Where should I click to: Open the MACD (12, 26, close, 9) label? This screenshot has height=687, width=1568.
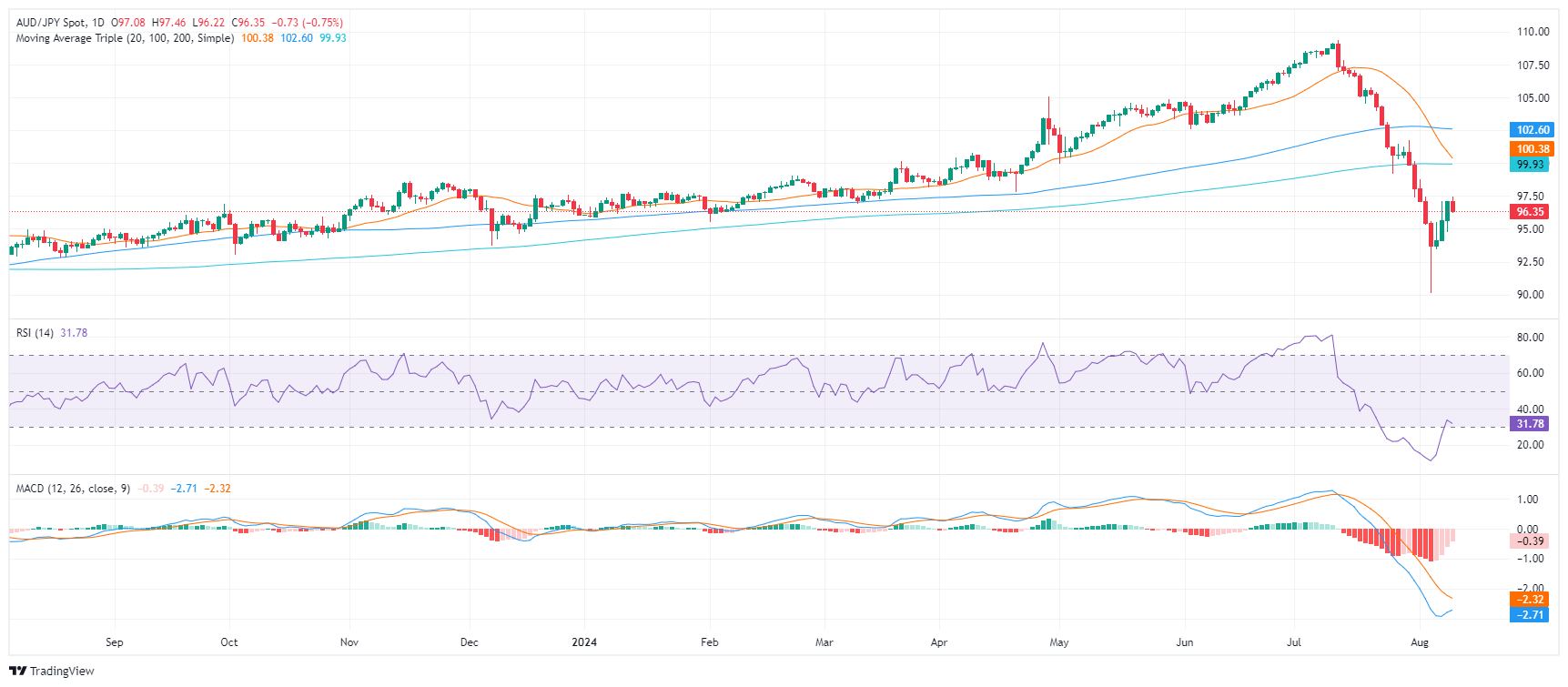[x=73, y=489]
